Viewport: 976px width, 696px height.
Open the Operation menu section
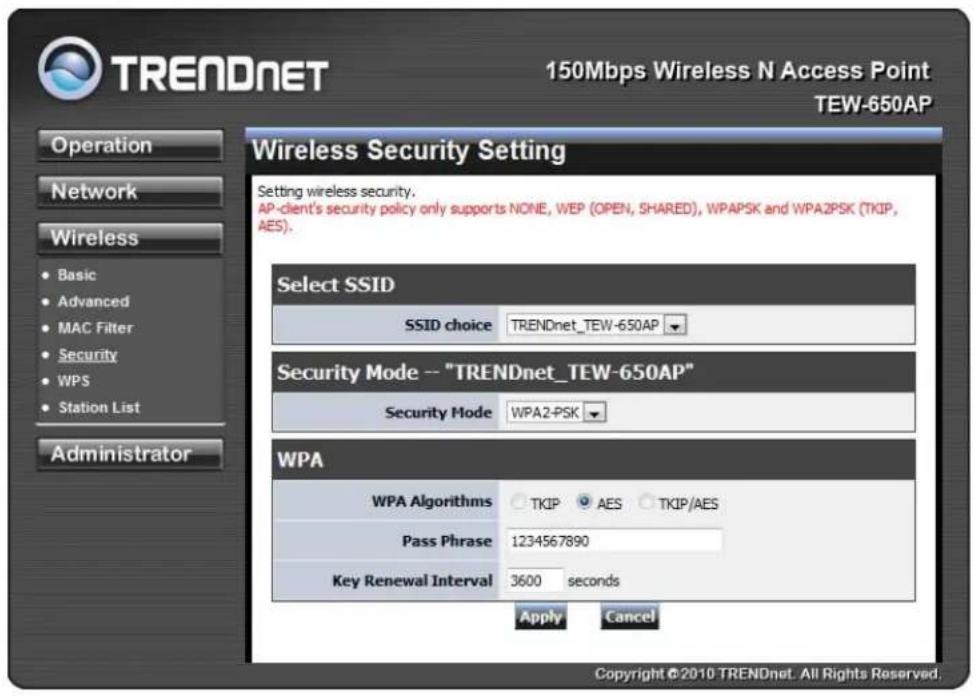tap(130, 146)
